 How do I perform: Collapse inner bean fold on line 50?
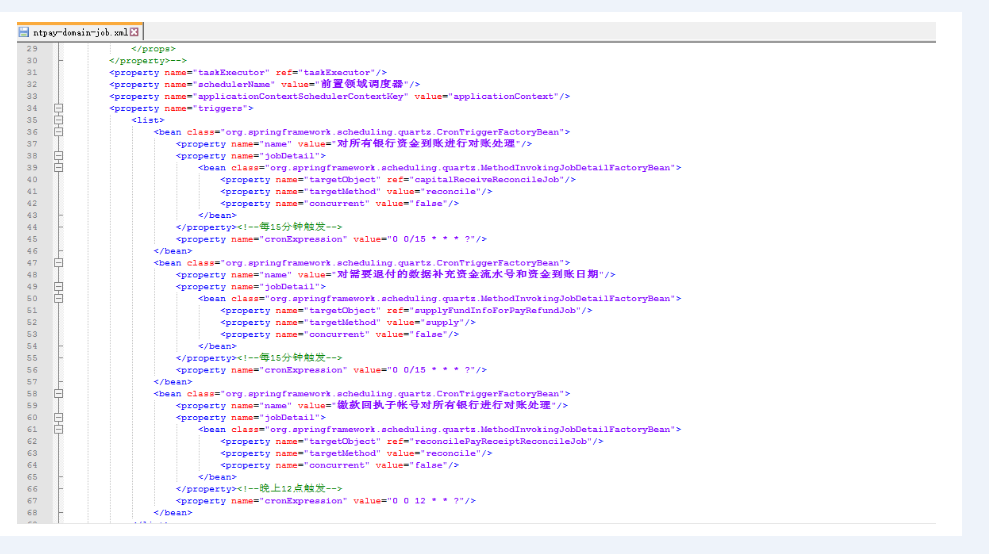(59, 298)
